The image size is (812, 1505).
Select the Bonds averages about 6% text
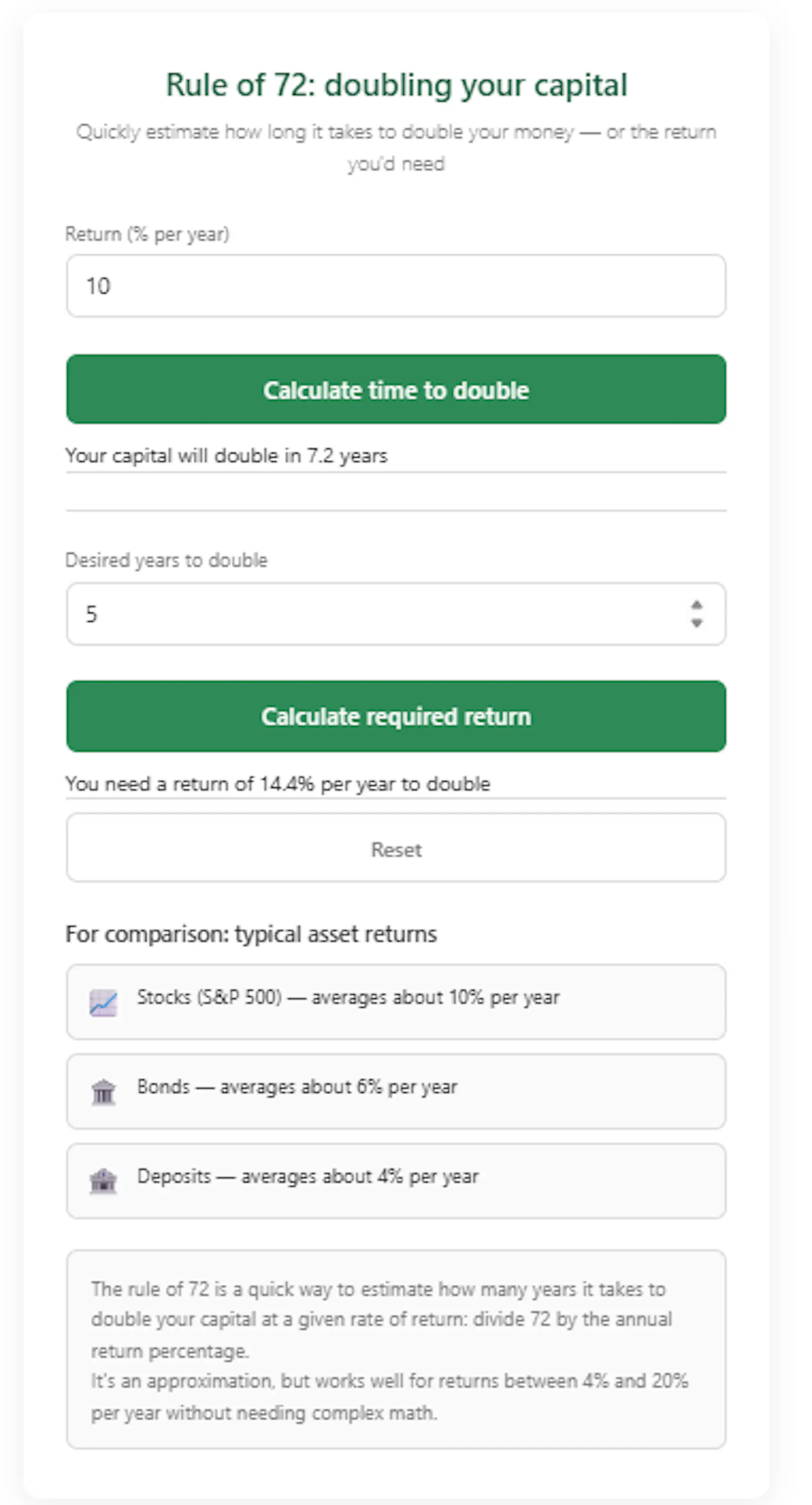[297, 1087]
